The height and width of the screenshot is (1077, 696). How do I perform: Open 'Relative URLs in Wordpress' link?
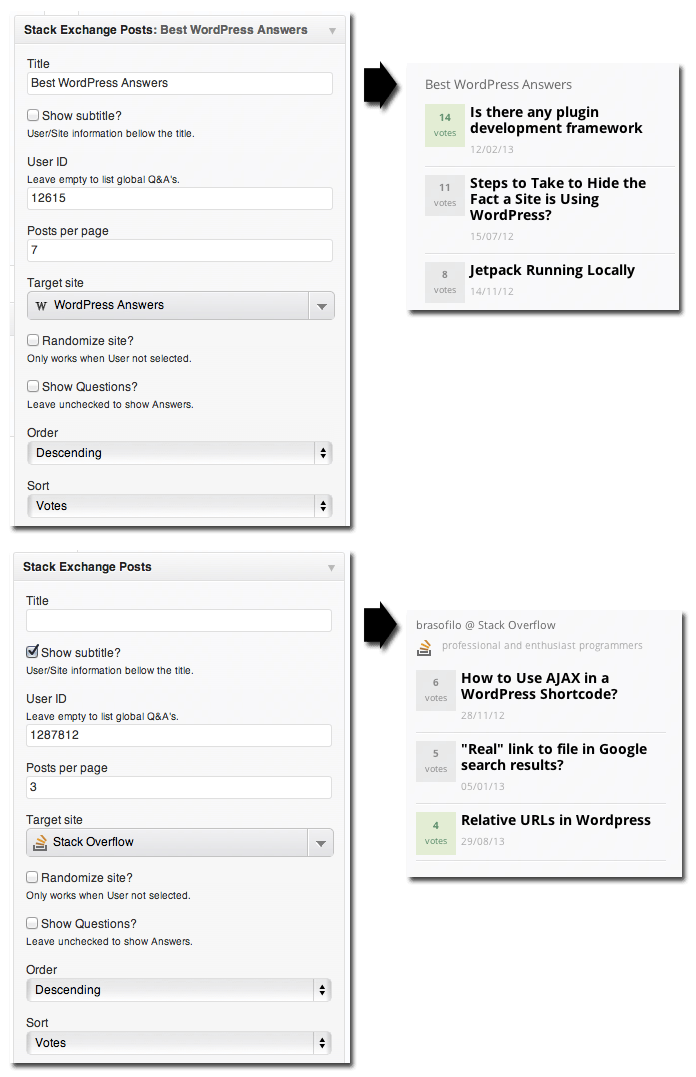tap(555, 820)
